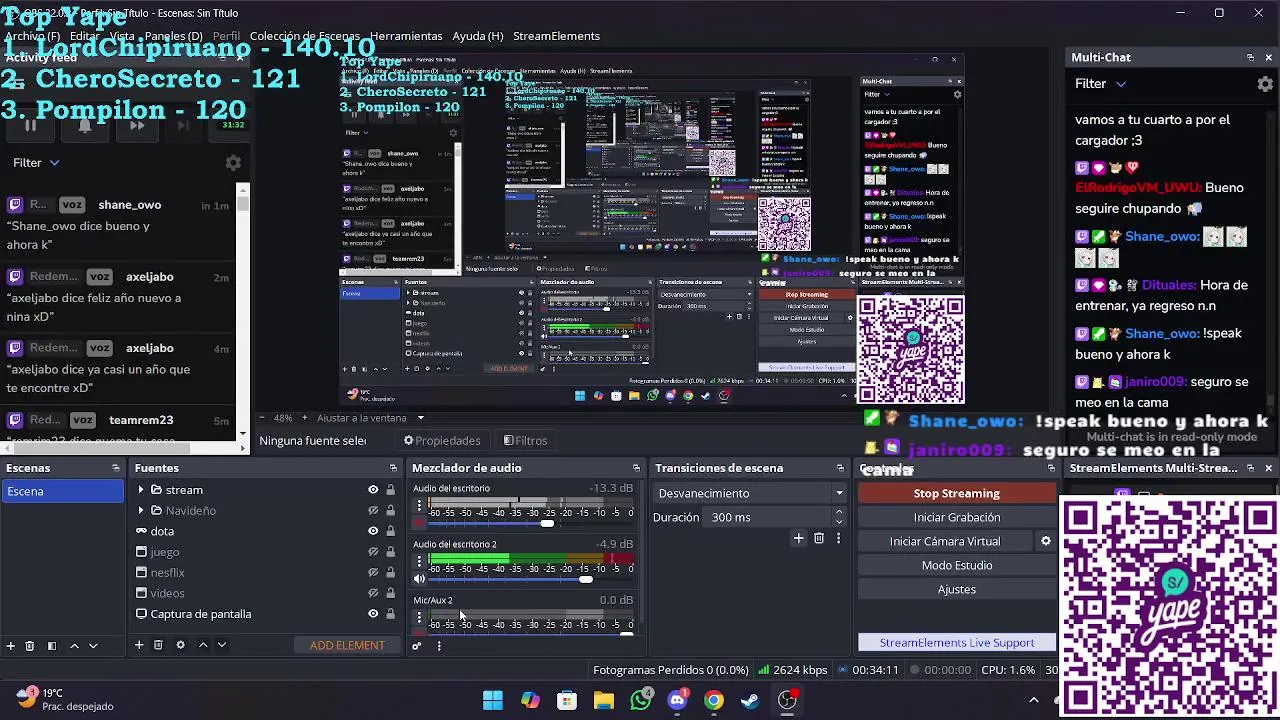Open the Perfil menu
Viewport: 1280px width, 720px height.
tap(226, 36)
